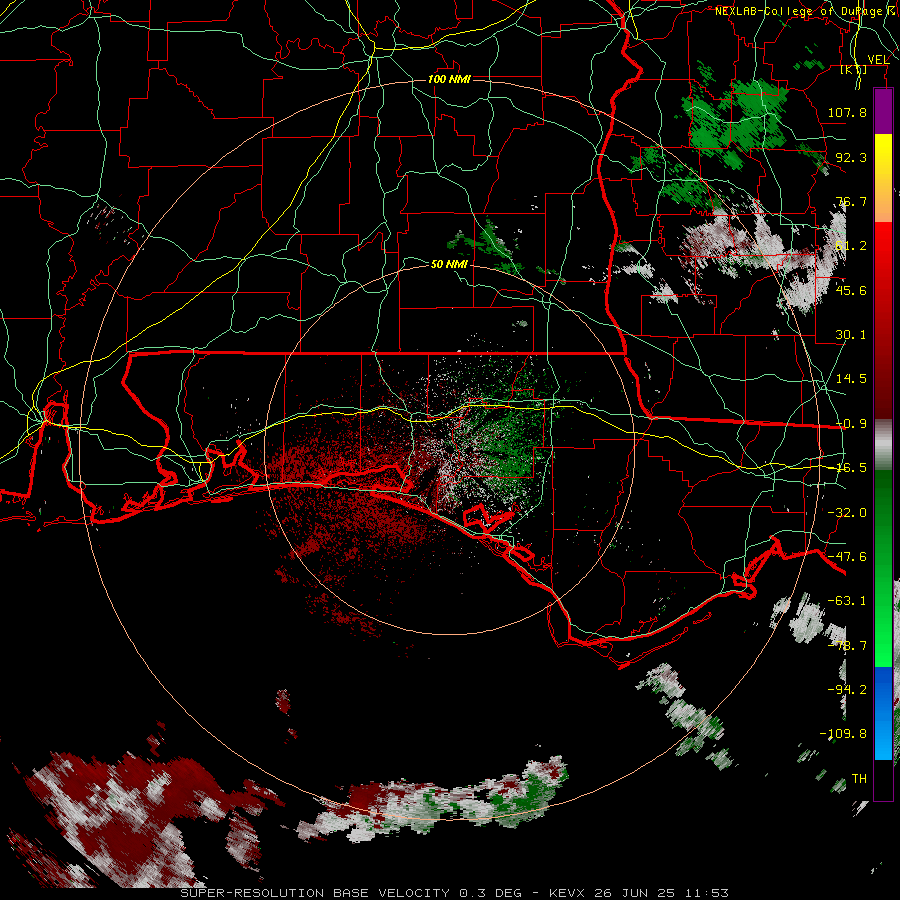900x900 pixels.
Task: Click the VEL legend heading
Action: click(878, 60)
